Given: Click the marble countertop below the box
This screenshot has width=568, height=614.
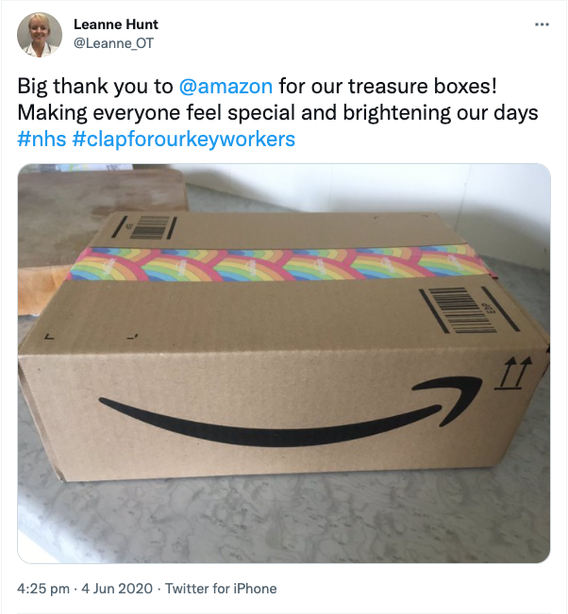Looking at the screenshot, I should click(284, 521).
